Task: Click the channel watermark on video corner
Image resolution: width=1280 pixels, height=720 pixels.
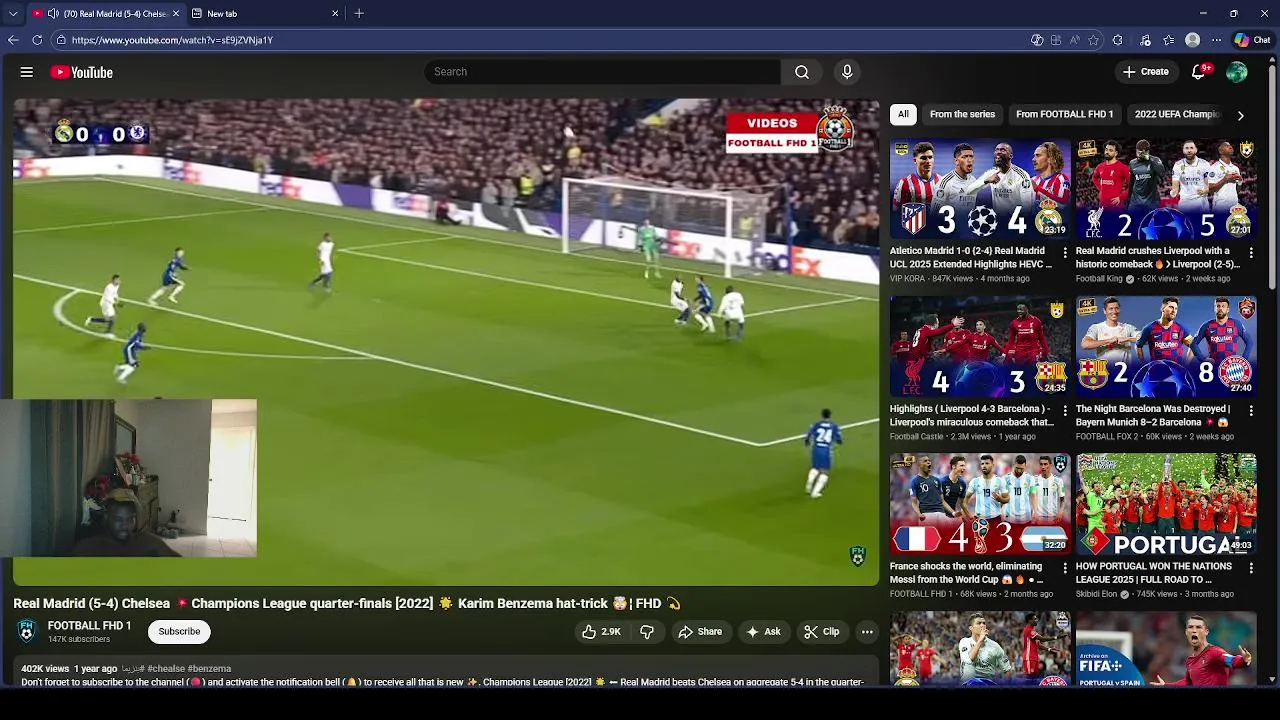Action: 857,556
